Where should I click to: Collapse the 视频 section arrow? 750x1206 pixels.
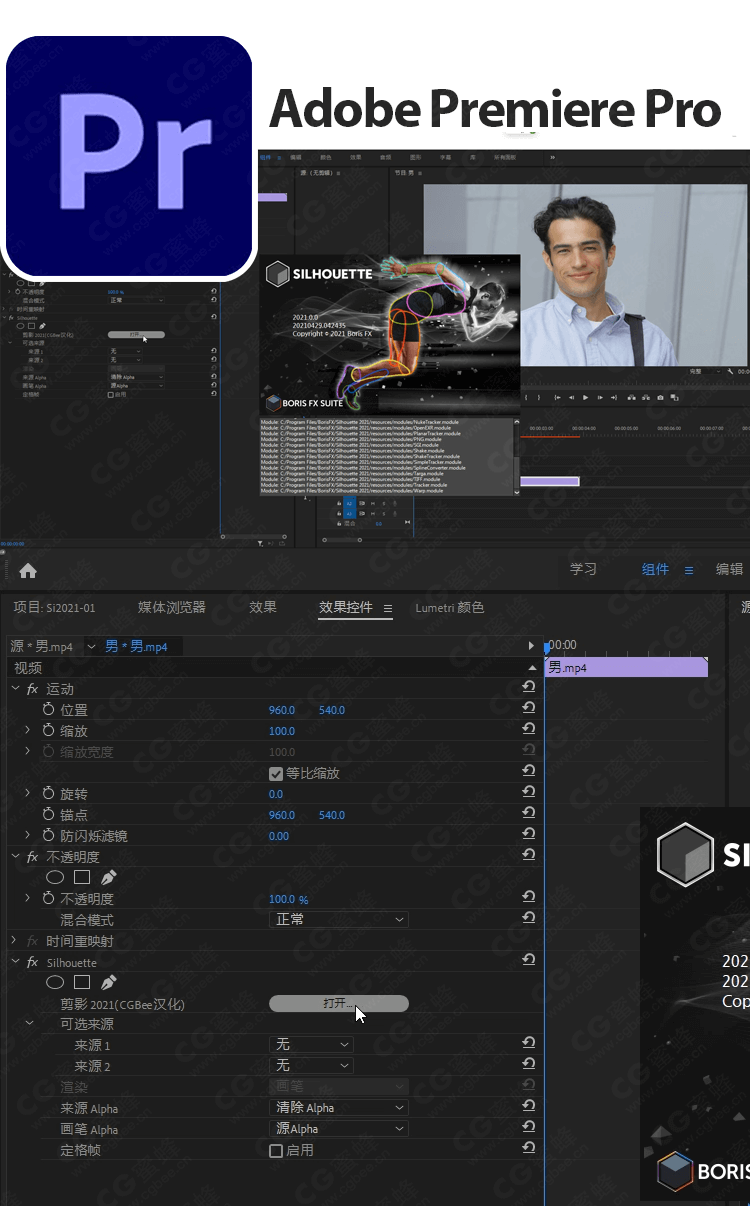coord(532,667)
